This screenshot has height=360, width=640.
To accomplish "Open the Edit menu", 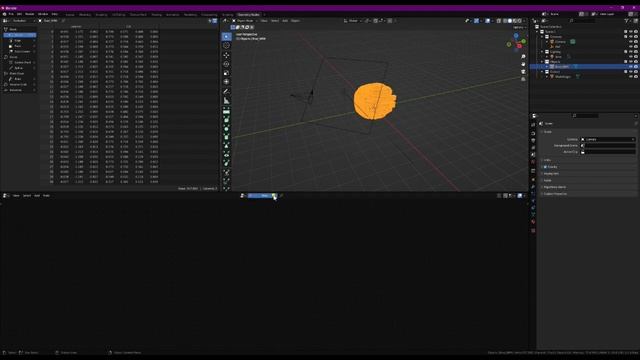I will coord(19,14).
